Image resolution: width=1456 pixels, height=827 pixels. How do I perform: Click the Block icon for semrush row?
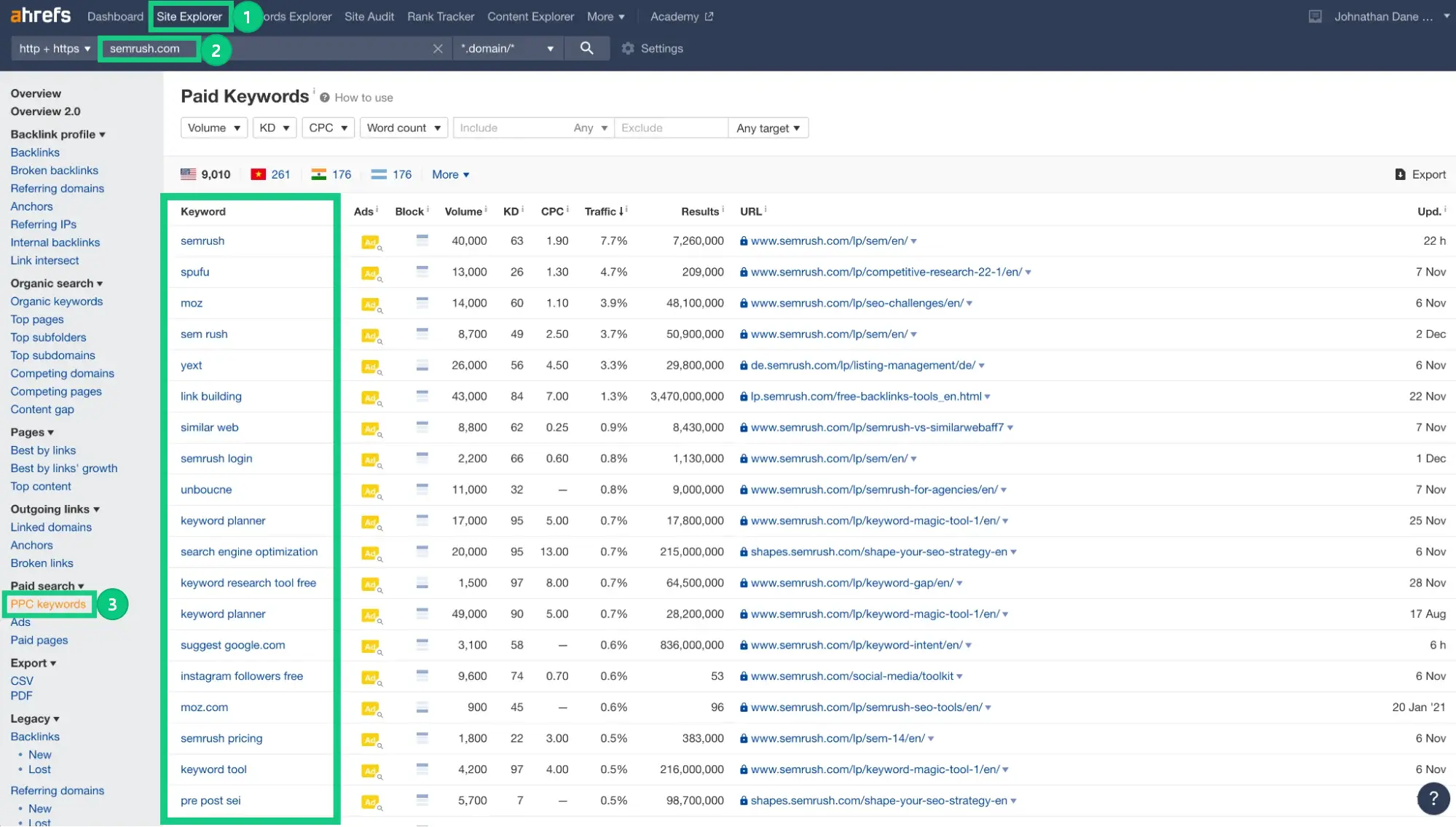click(422, 240)
